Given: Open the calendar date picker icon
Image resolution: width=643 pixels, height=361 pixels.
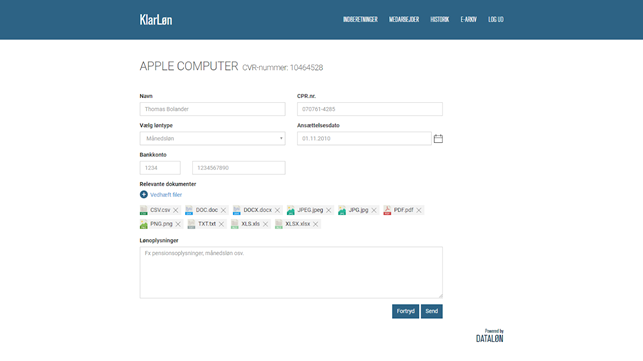Looking at the screenshot, I should coord(438,139).
